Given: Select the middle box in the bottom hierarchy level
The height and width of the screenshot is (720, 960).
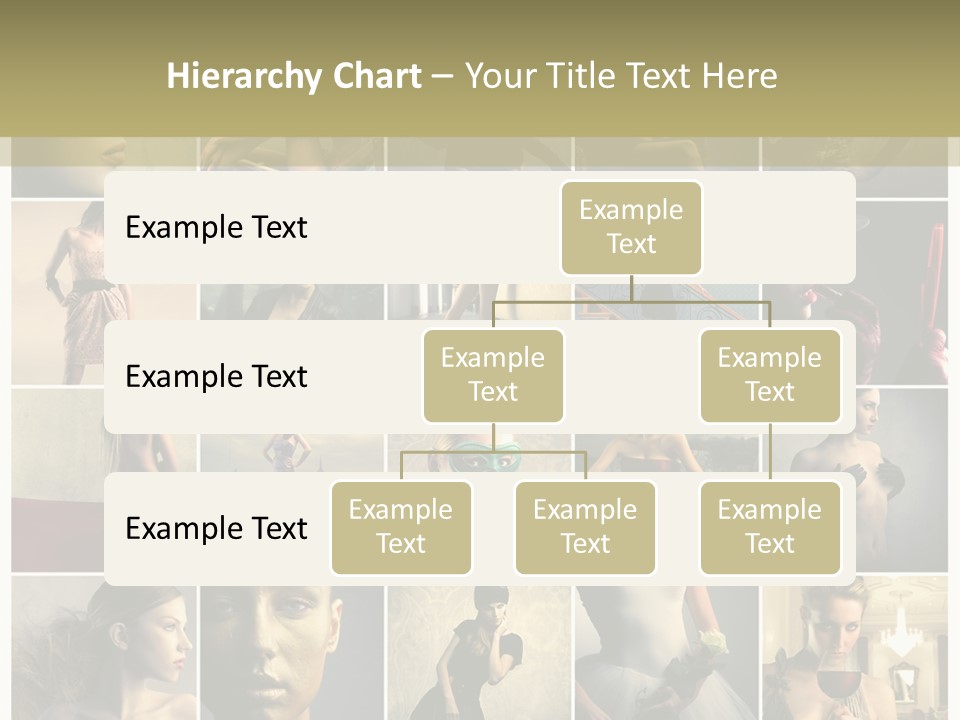Looking at the screenshot, I should [x=585, y=527].
